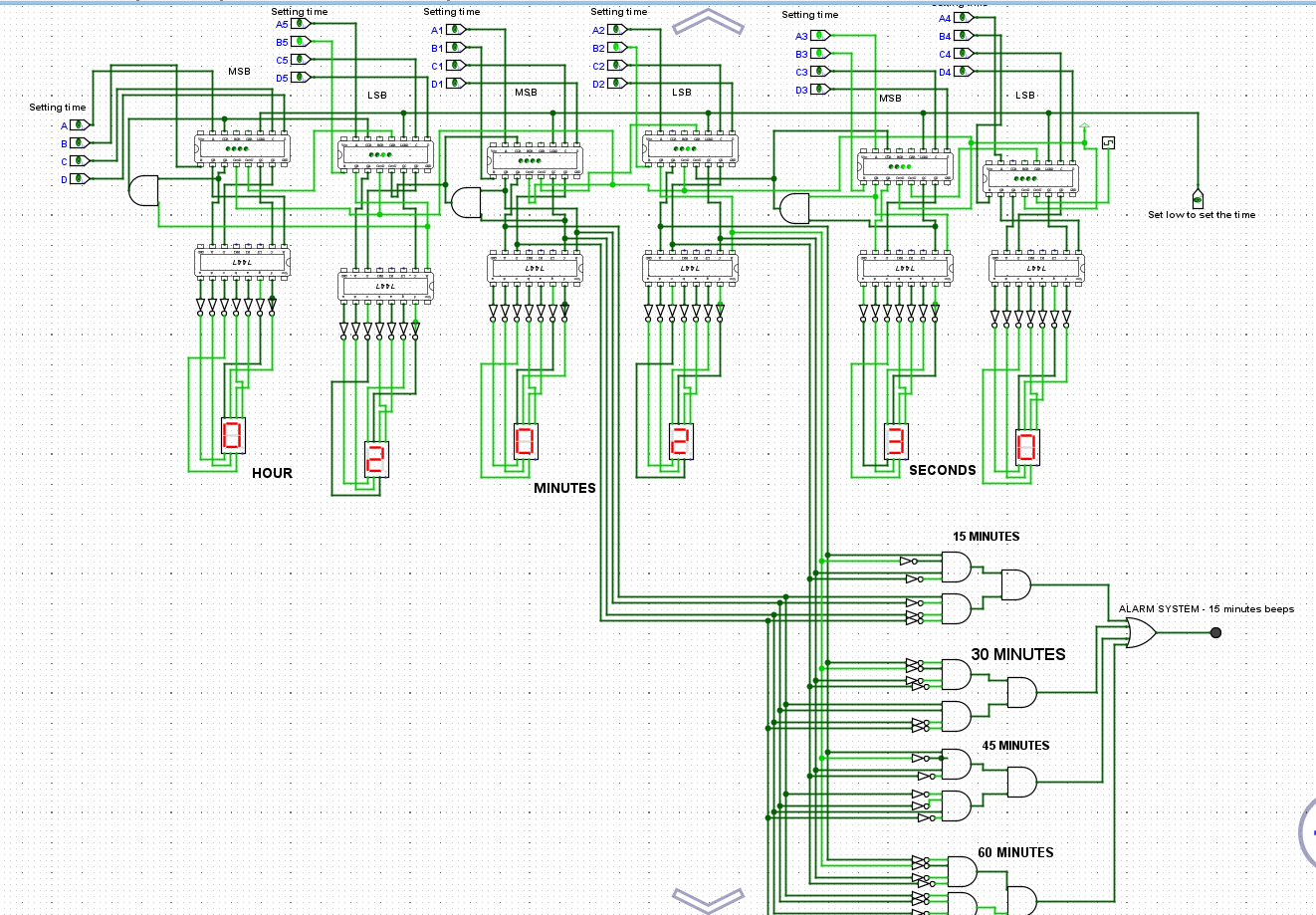Toggle input pin B2
Image resolution: width=1316 pixels, height=915 pixels.
coord(617,48)
